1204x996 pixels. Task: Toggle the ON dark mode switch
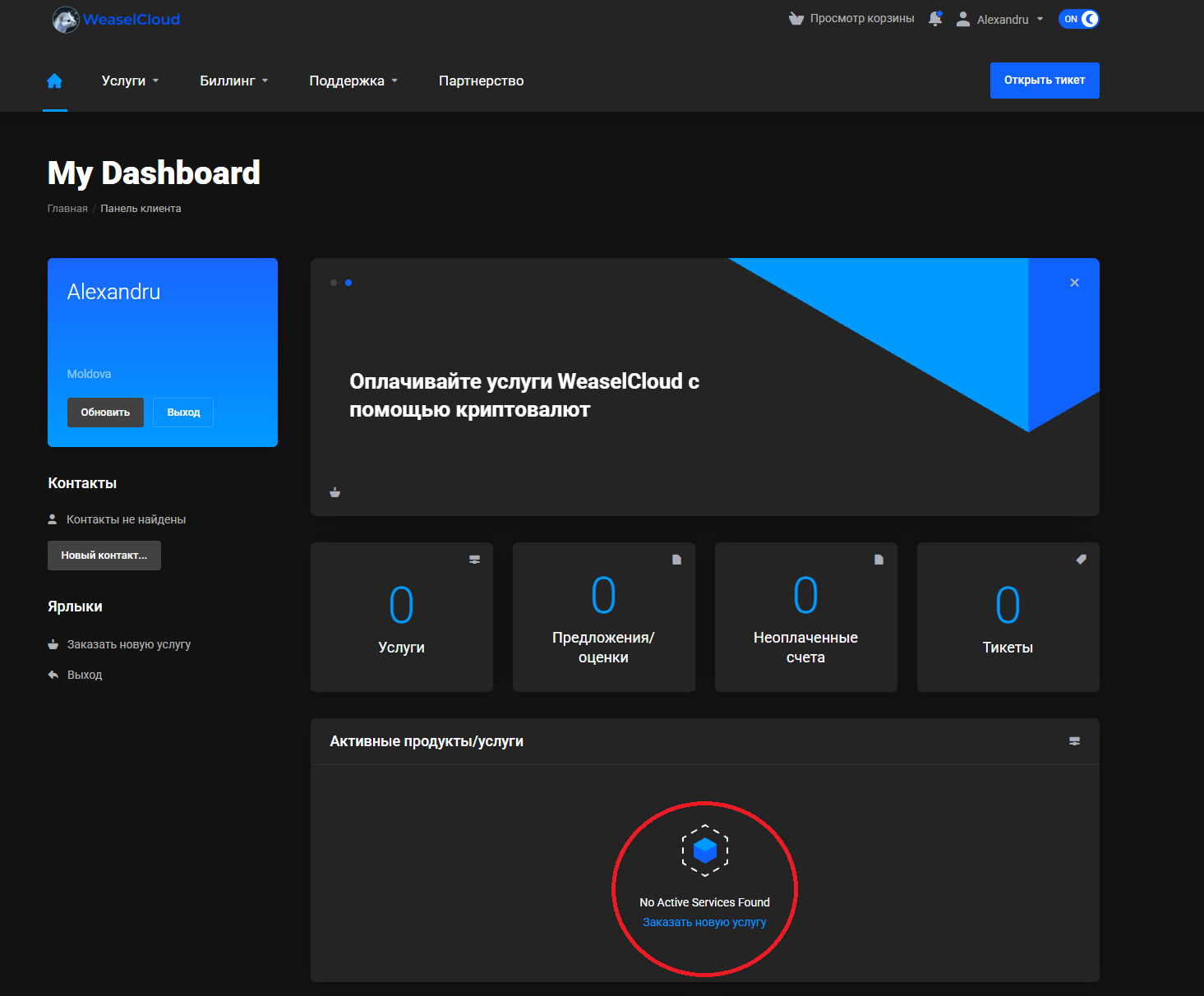[x=1078, y=19]
